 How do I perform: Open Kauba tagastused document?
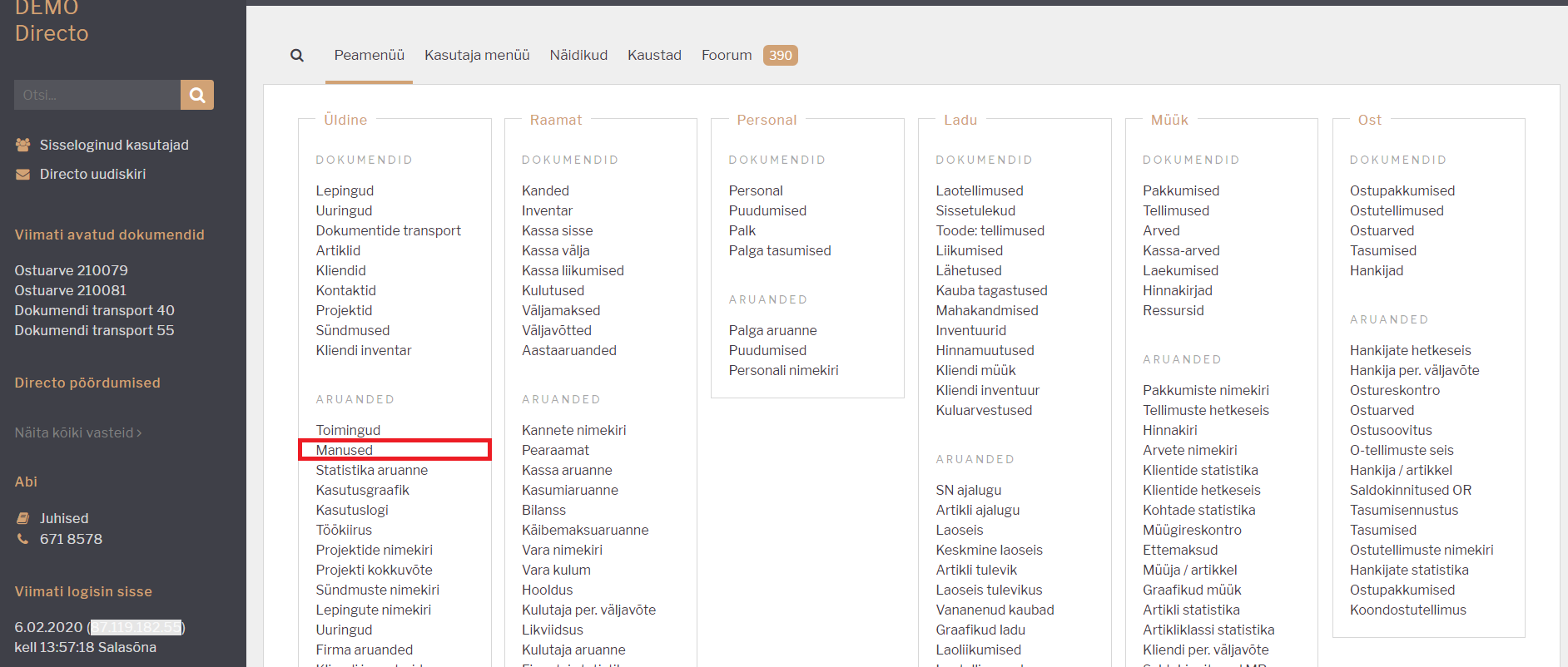click(x=991, y=290)
